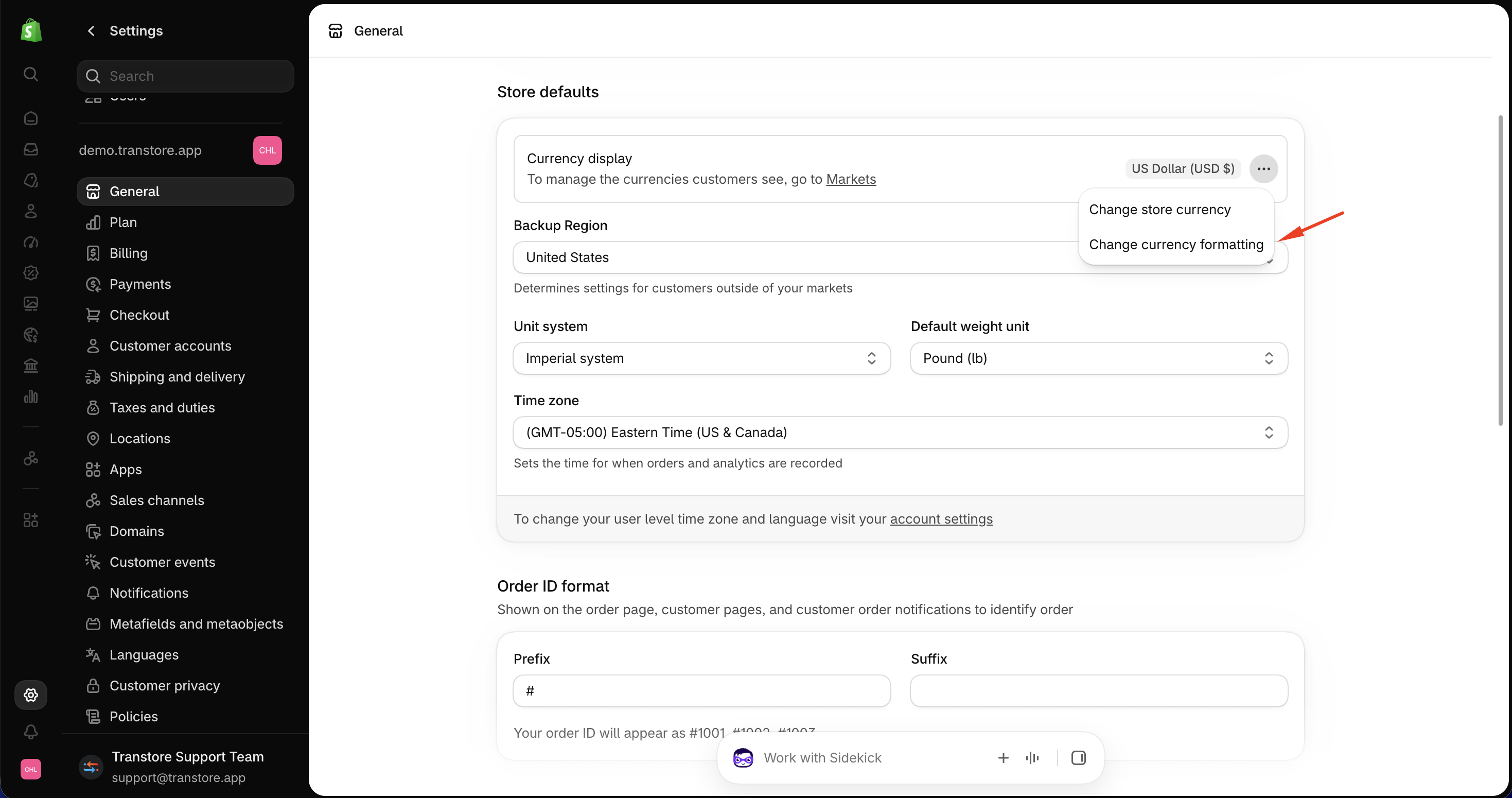Image resolution: width=1512 pixels, height=798 pixels.
Task: Click the back arrow beside Settings
Action: pyautogui.click(x=91, y=30)
